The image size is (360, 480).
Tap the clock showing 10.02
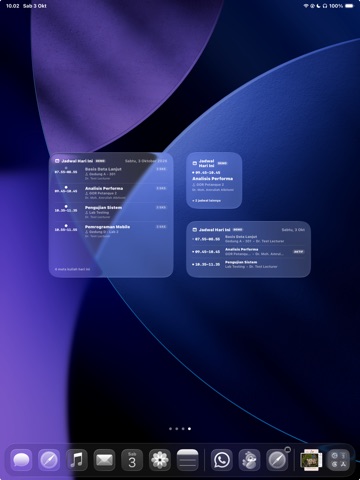(13, 6)
